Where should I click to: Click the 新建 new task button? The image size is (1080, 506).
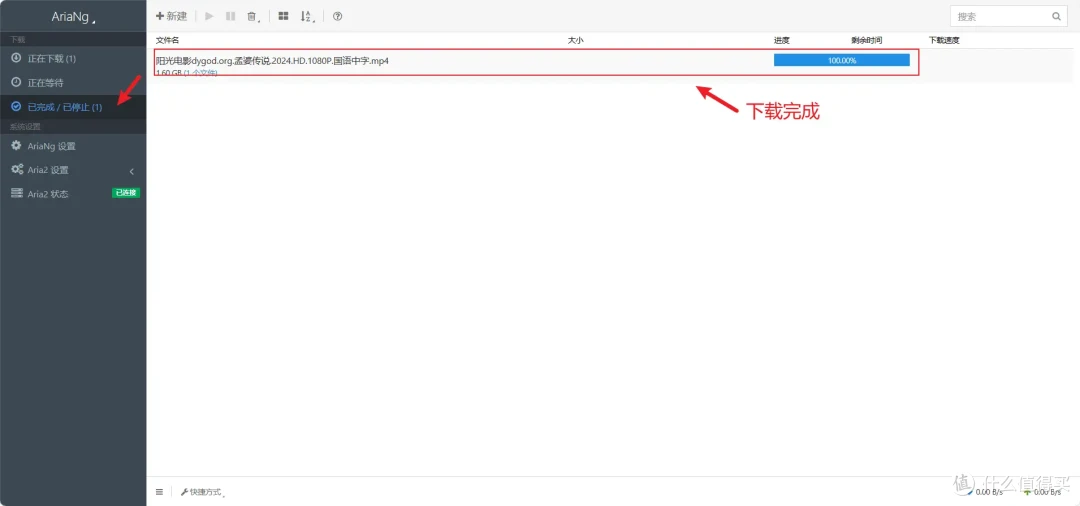pos(172,16)
